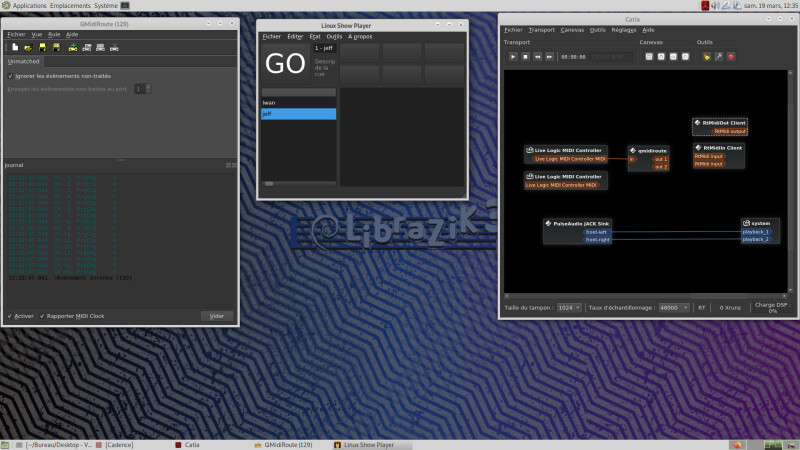Click the New file icon in QMidiRoute
The image size is (800, 450).
click(15, 47)
